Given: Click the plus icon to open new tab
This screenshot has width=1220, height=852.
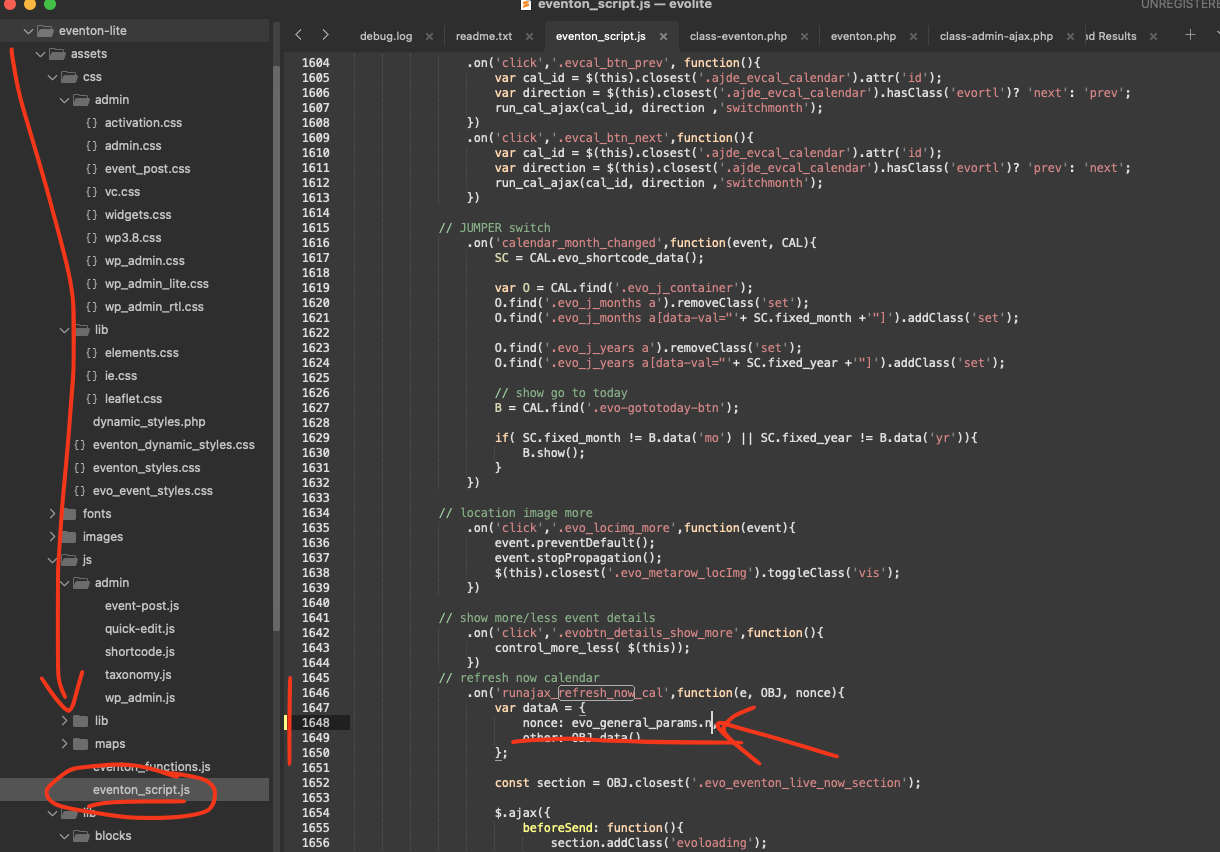Looking at the screenshot, I should tap(1190, 35).
